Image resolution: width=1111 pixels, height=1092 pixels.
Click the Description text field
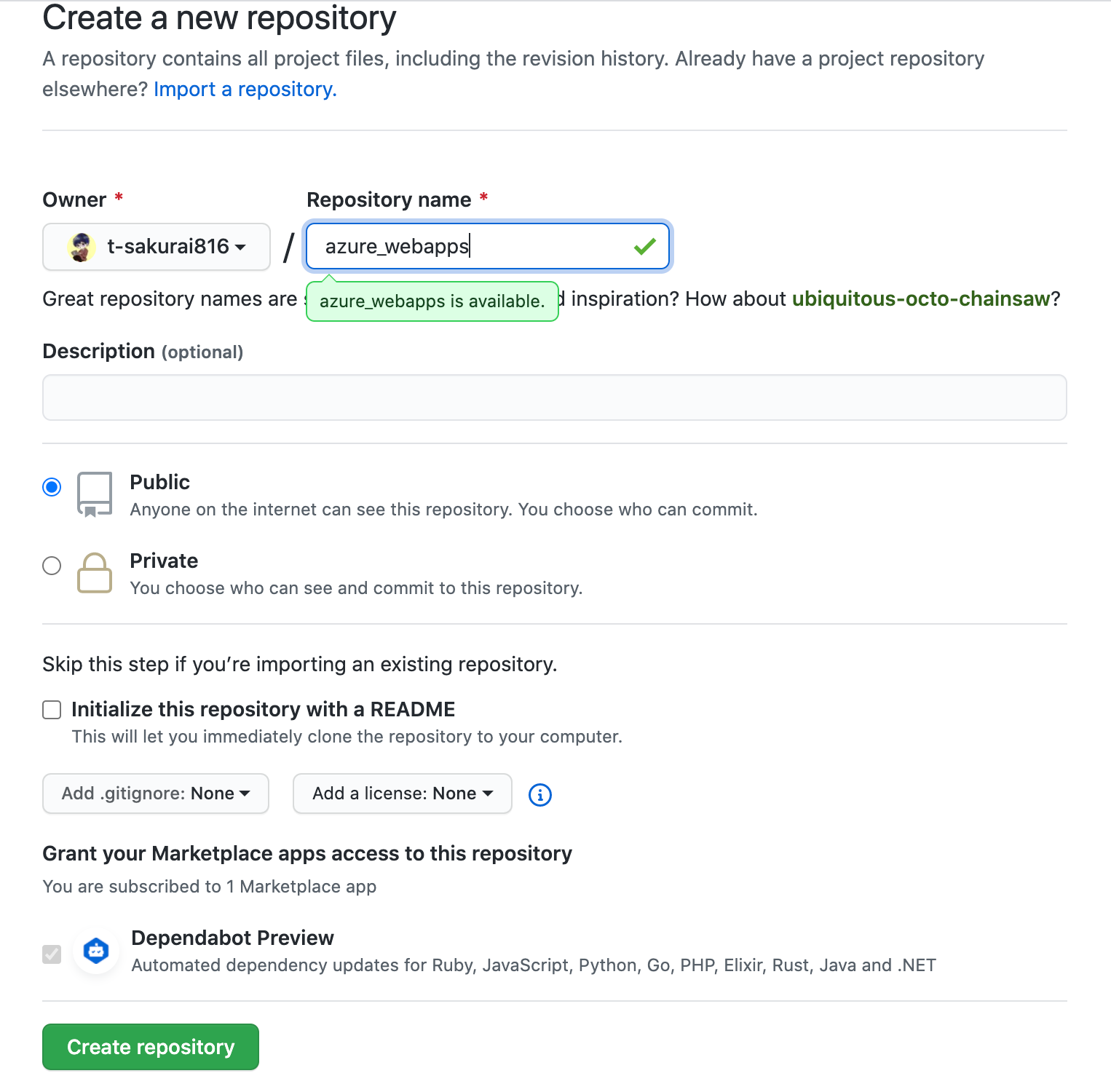click(x=555, y=397)
